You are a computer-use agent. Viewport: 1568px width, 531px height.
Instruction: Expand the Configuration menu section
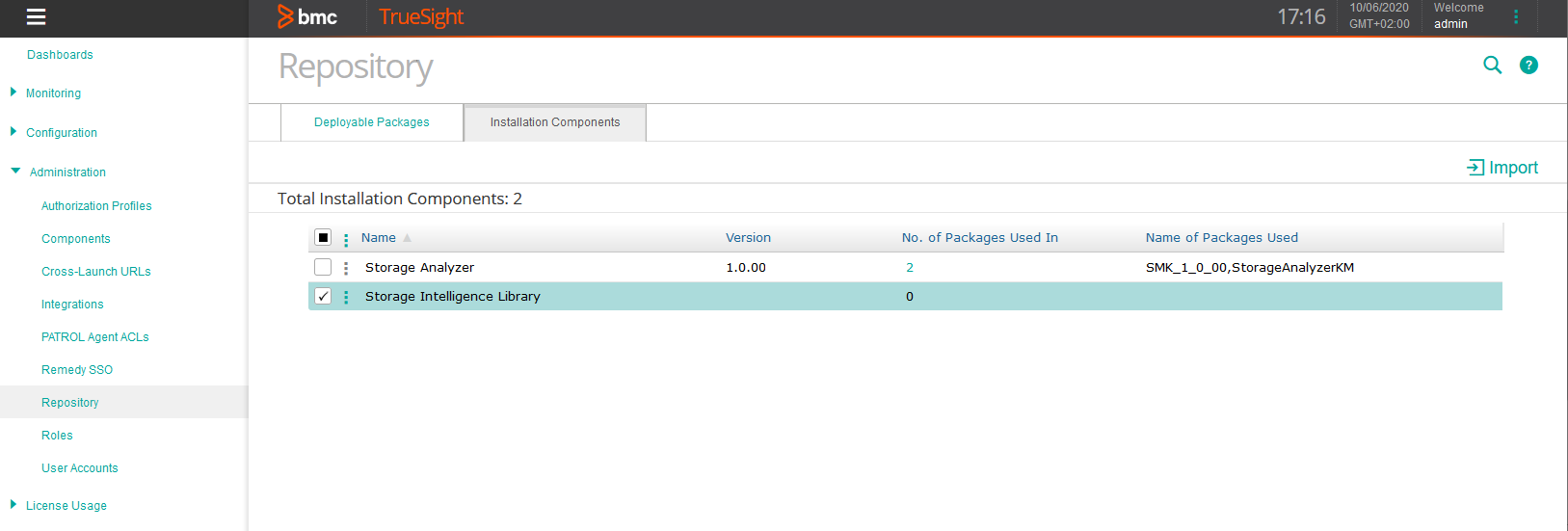[x=61, y=133]
